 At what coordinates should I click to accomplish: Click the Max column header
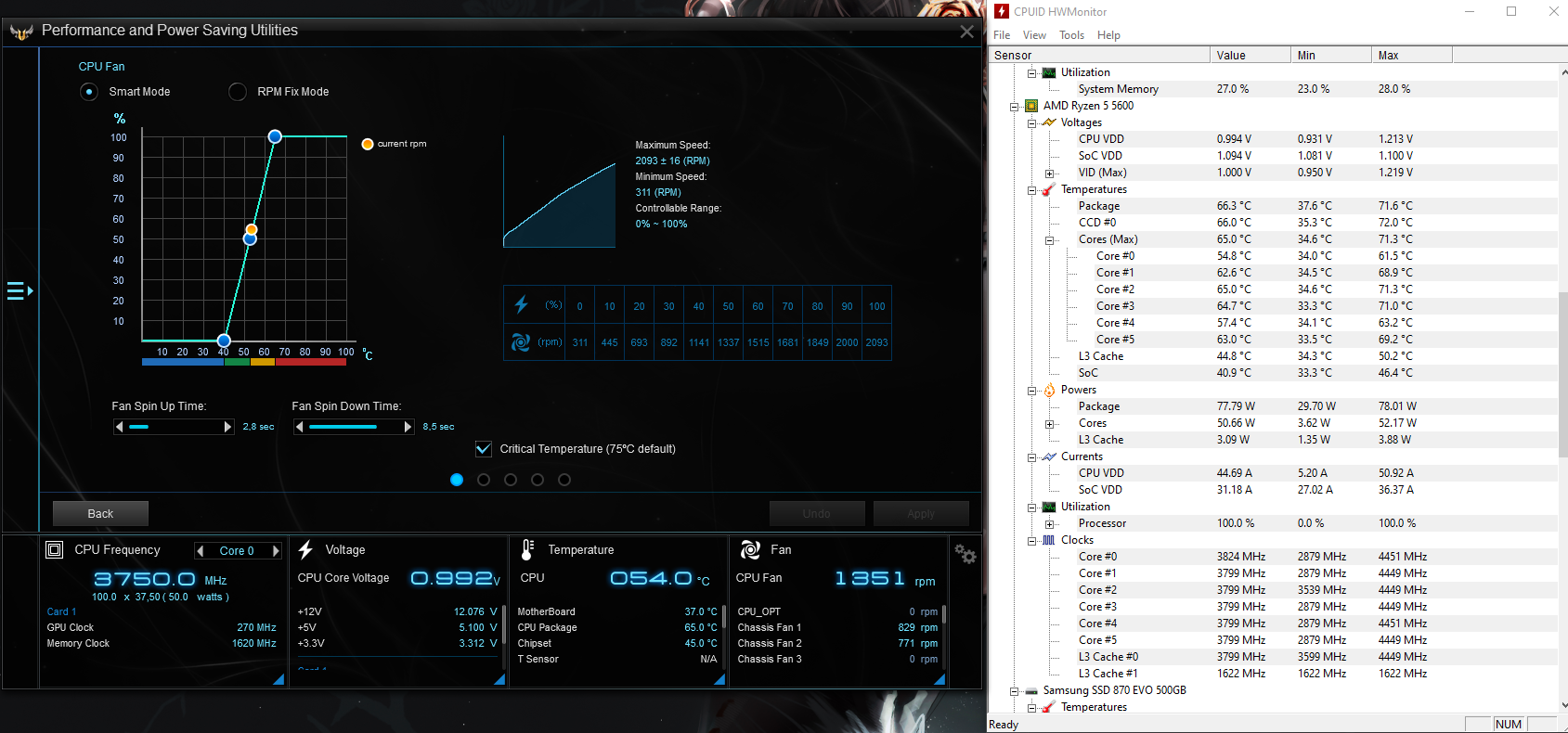coord(1412,56)
